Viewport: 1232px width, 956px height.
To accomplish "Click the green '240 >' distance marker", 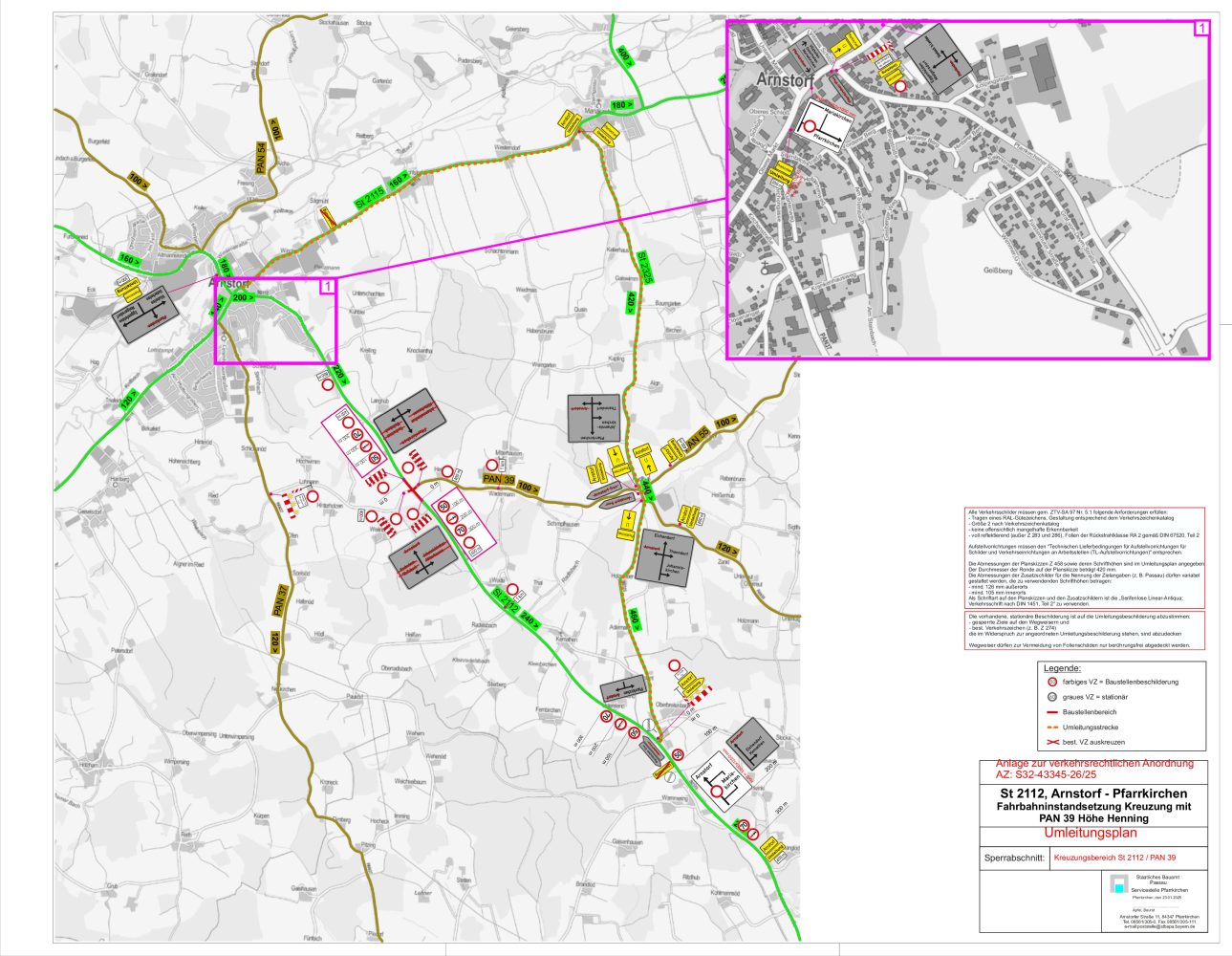I will (530, 619).
